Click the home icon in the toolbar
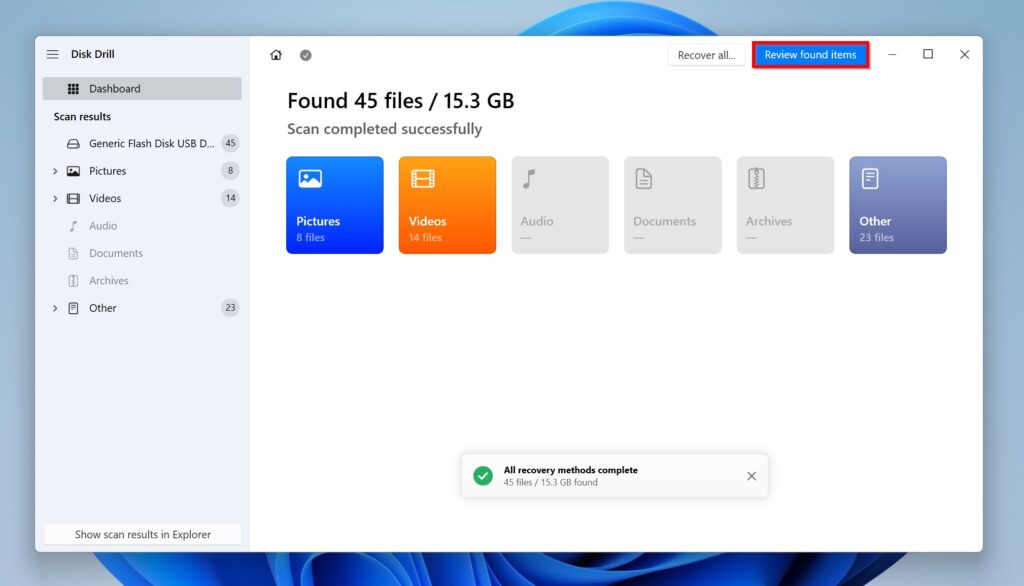This screenshot has width=1024, height=586. [x=275, y=55]
